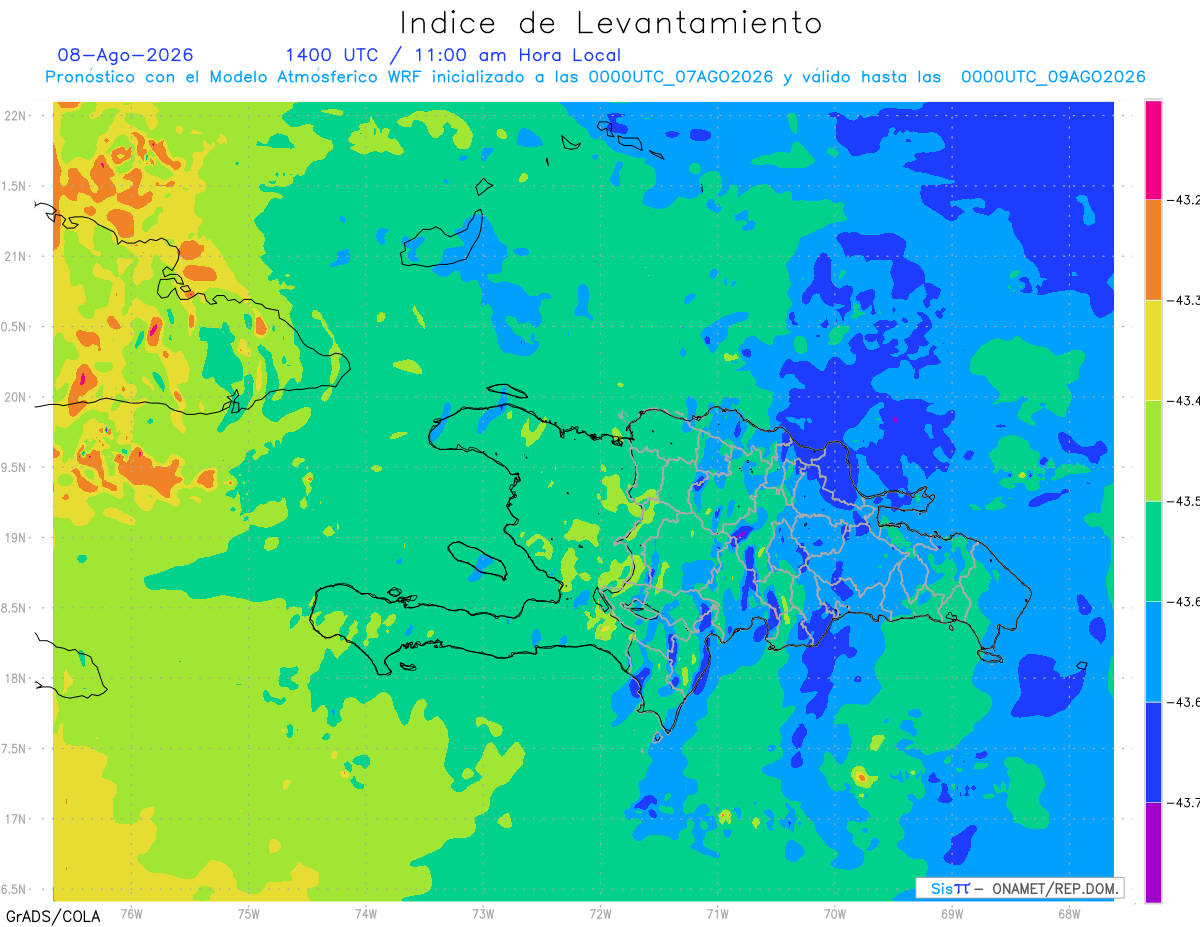Click the 'SisTT - ONAMET/REP.DOM.' label box
Screen dimensions: 1200x927
point(1020,888)
